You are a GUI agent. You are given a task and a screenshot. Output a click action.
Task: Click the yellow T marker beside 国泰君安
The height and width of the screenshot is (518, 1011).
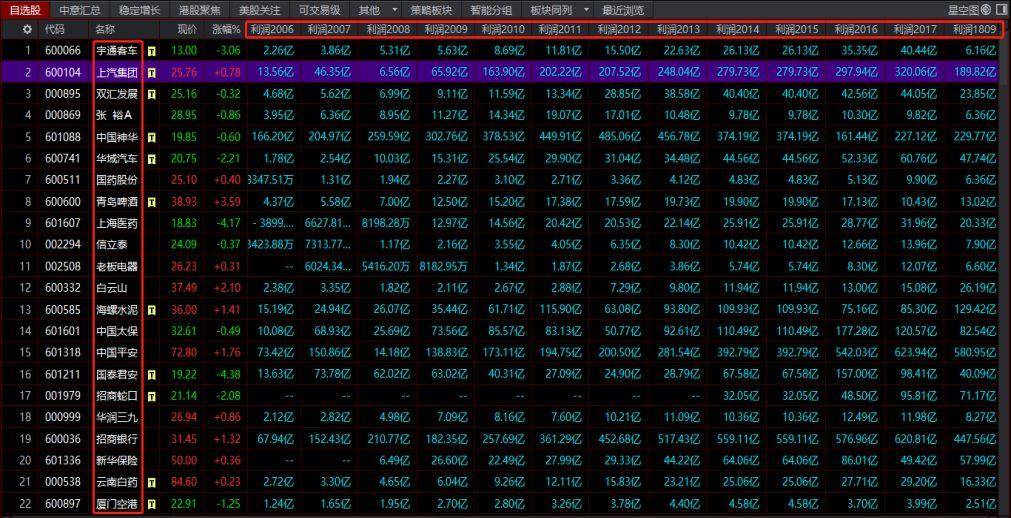coord(152,374)
